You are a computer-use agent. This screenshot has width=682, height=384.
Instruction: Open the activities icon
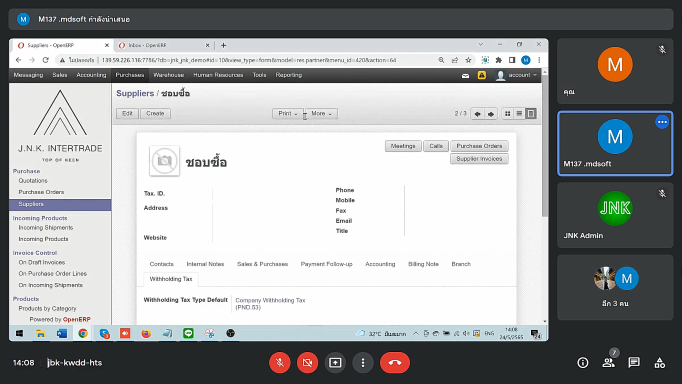[x=659, y=363]
